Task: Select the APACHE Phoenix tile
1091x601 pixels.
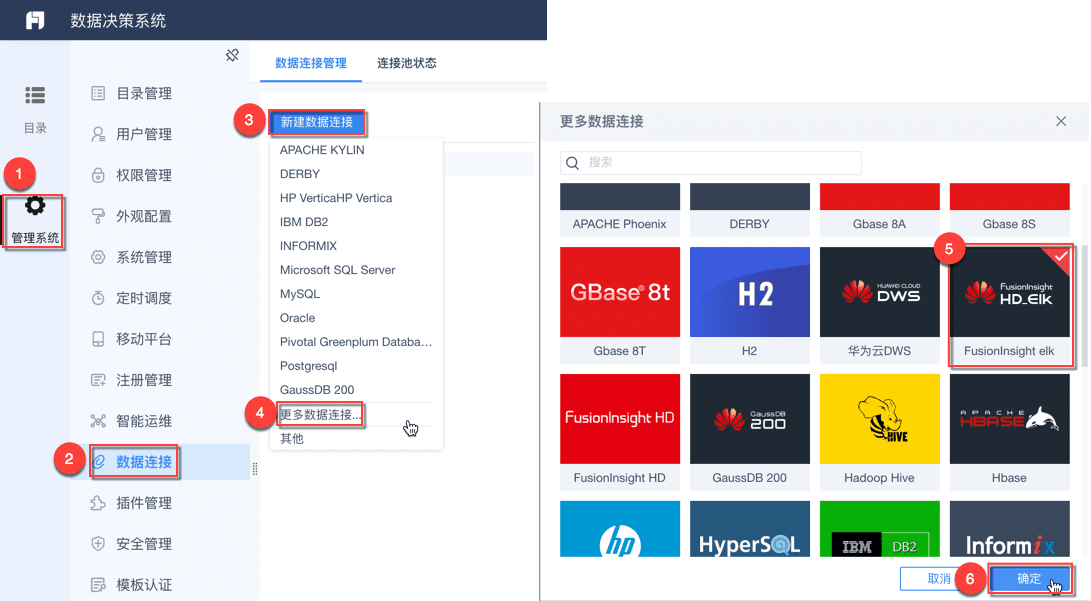Action: pyautogui.click(x=620, y=209)
